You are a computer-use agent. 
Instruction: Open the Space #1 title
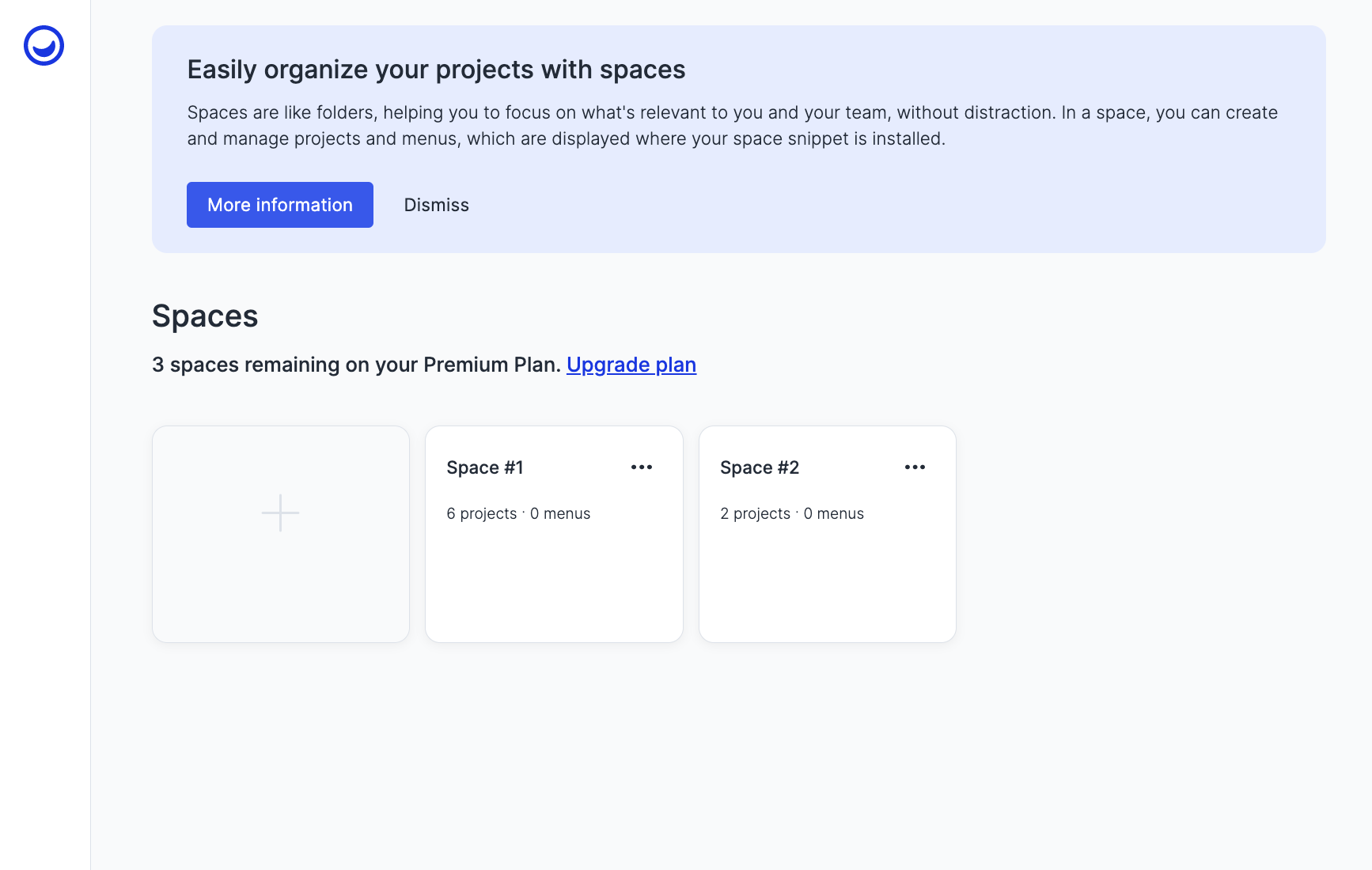(485, 467)
